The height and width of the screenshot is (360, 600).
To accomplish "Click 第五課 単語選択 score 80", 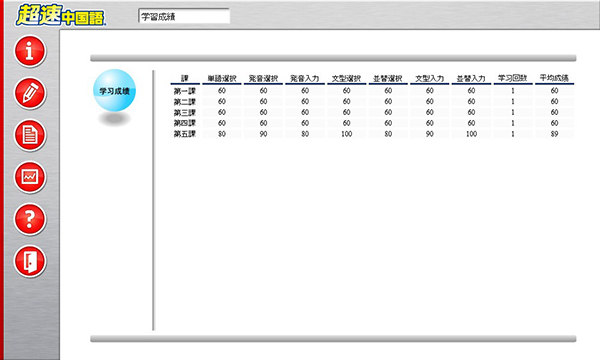I will tap(222, 134).
